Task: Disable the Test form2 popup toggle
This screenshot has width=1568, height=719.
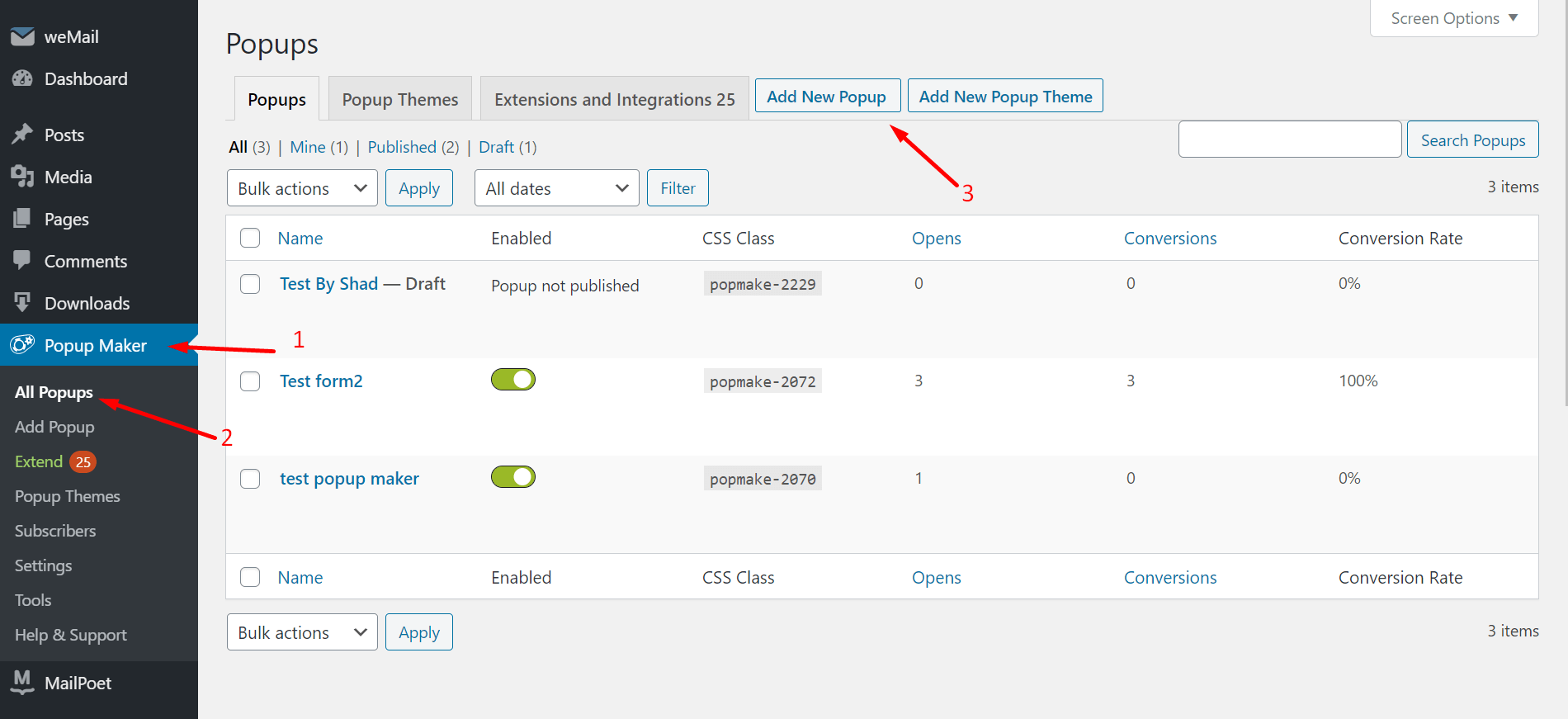Action: point(512,380)
